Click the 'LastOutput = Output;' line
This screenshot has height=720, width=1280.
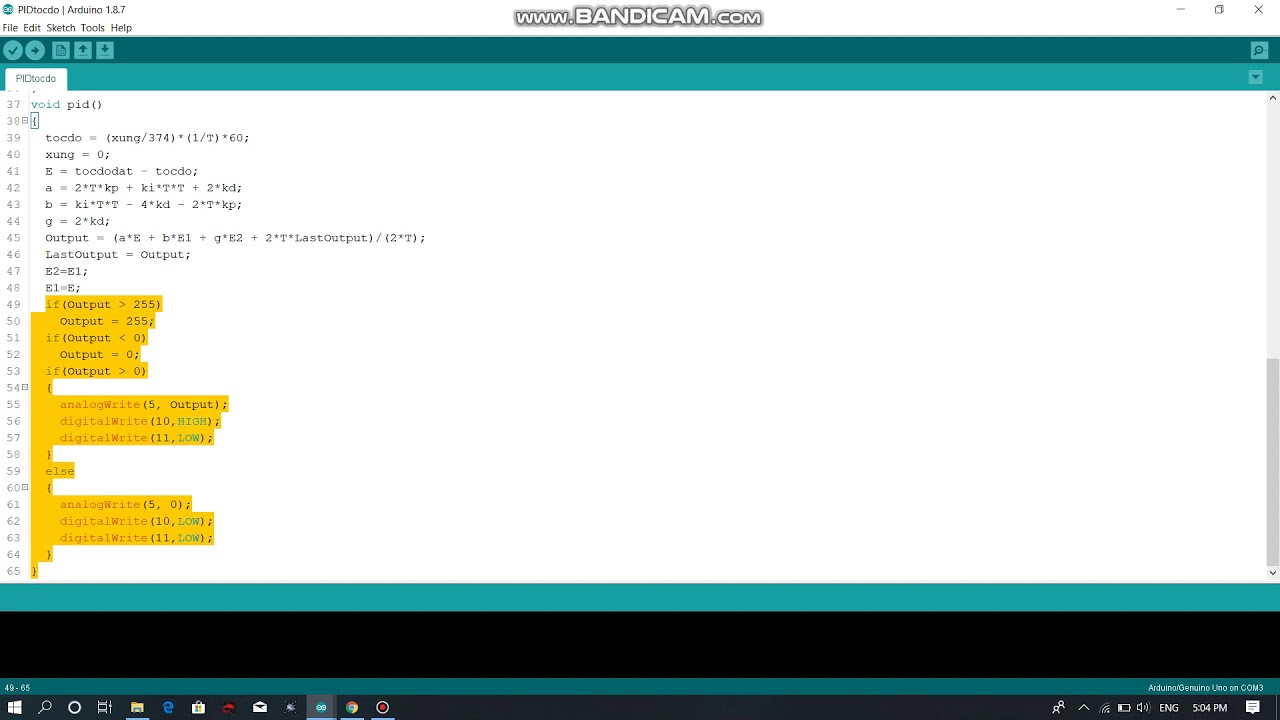click(x=117, y=255)
